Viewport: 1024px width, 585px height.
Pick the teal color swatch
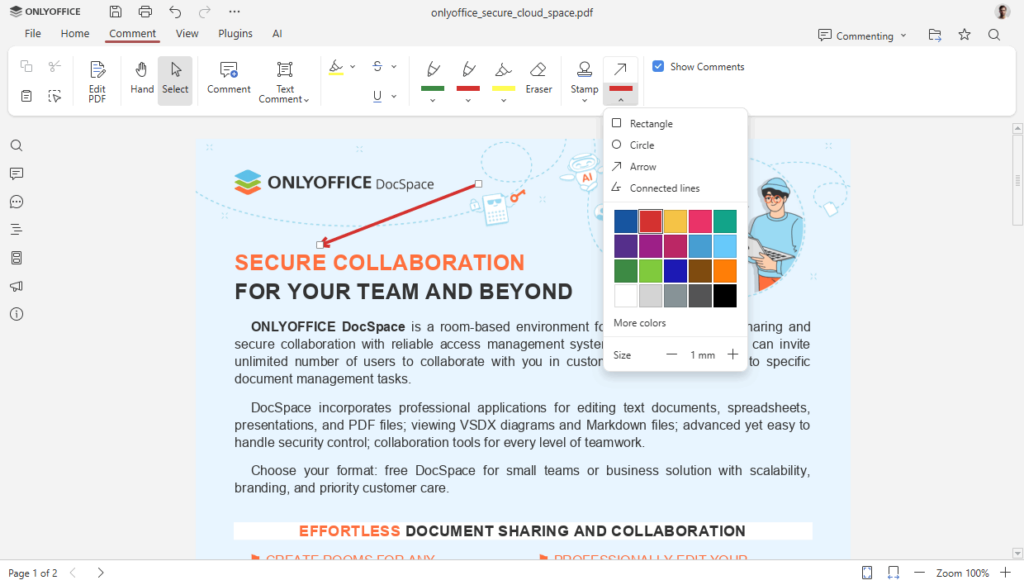(725, 220)
